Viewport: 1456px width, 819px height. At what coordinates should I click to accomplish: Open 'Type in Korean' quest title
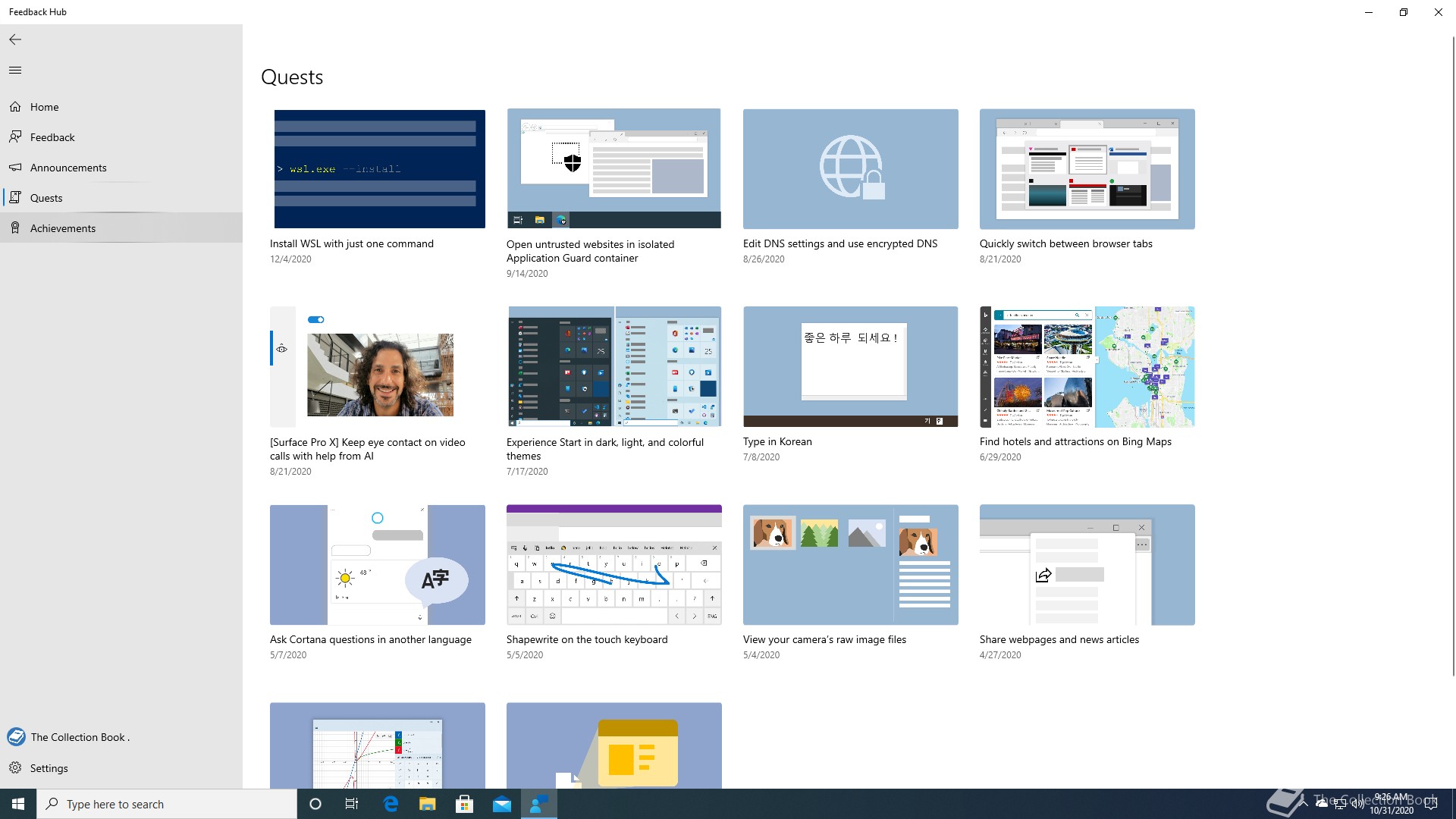pos(777,441)
